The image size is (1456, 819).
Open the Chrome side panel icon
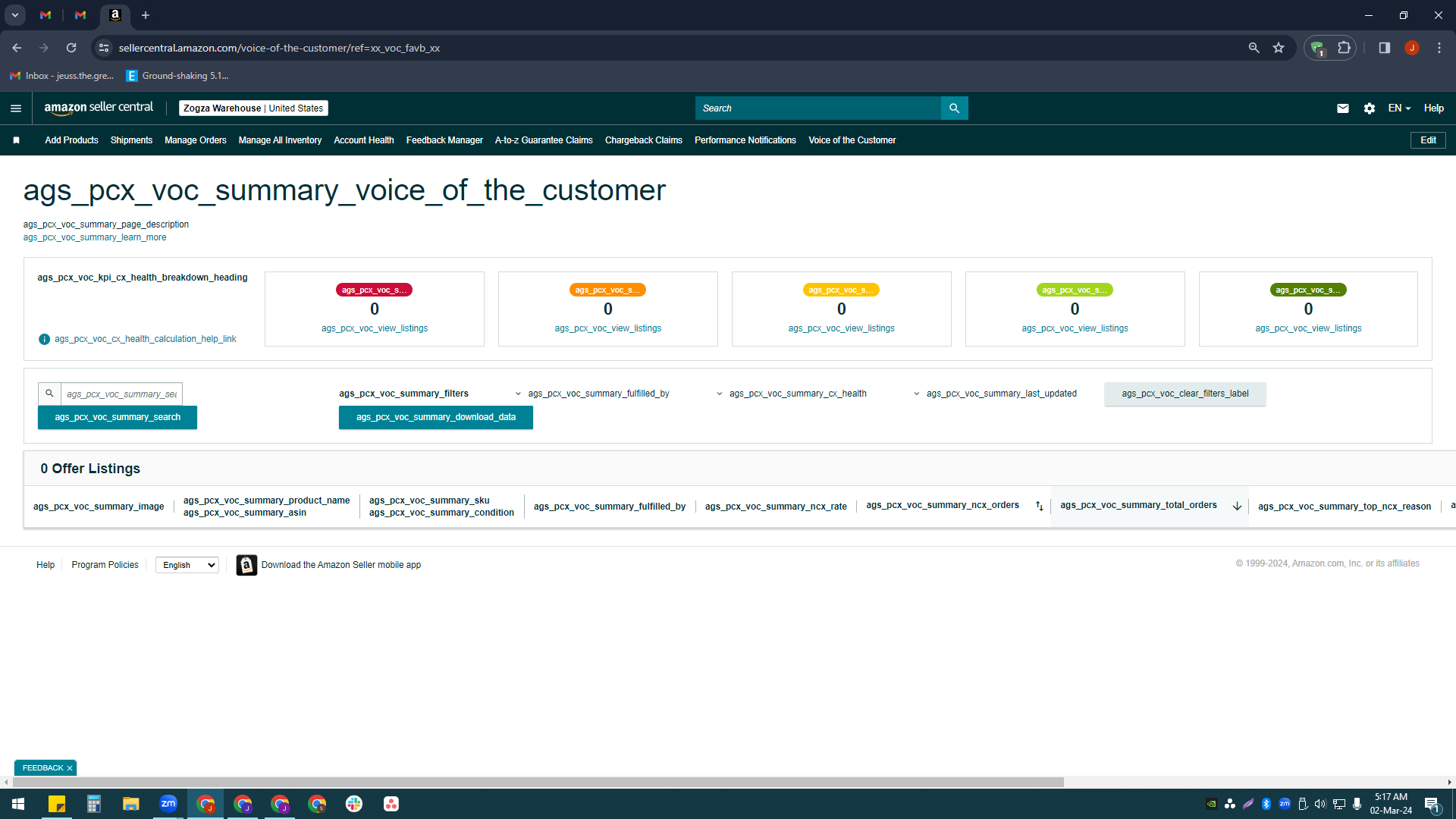1384,48
